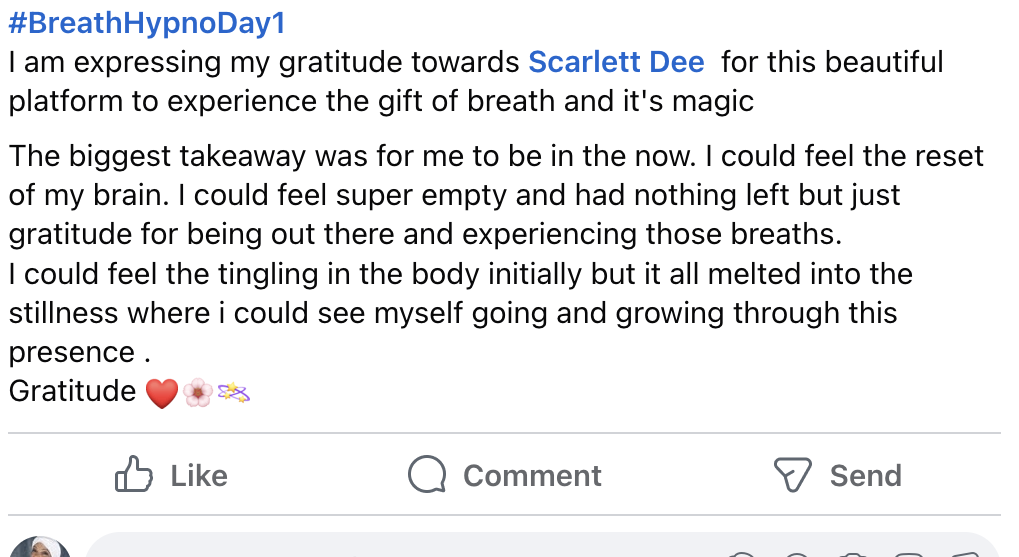Click the Like text label
This screenshot has height=557, width=1019.
199,476
